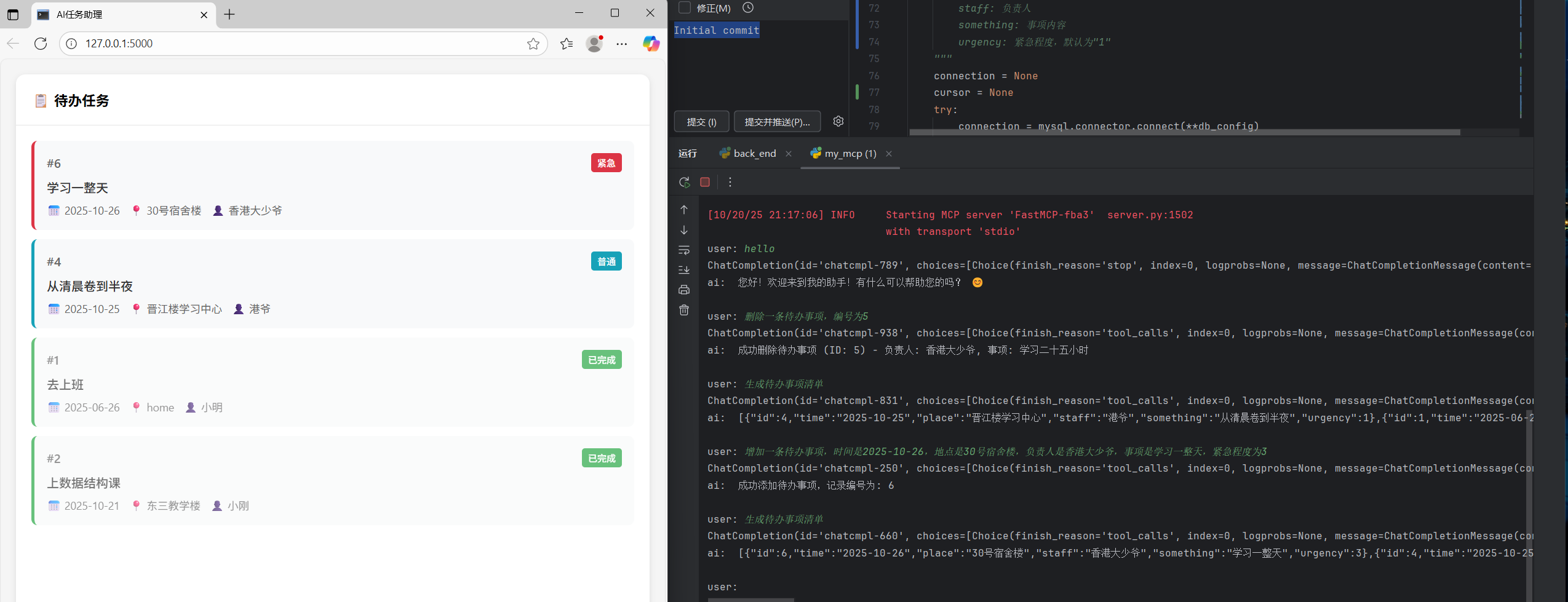
Task: Click the calendar icon beside 2025-06-26
Action: click(x=54, y=408)
